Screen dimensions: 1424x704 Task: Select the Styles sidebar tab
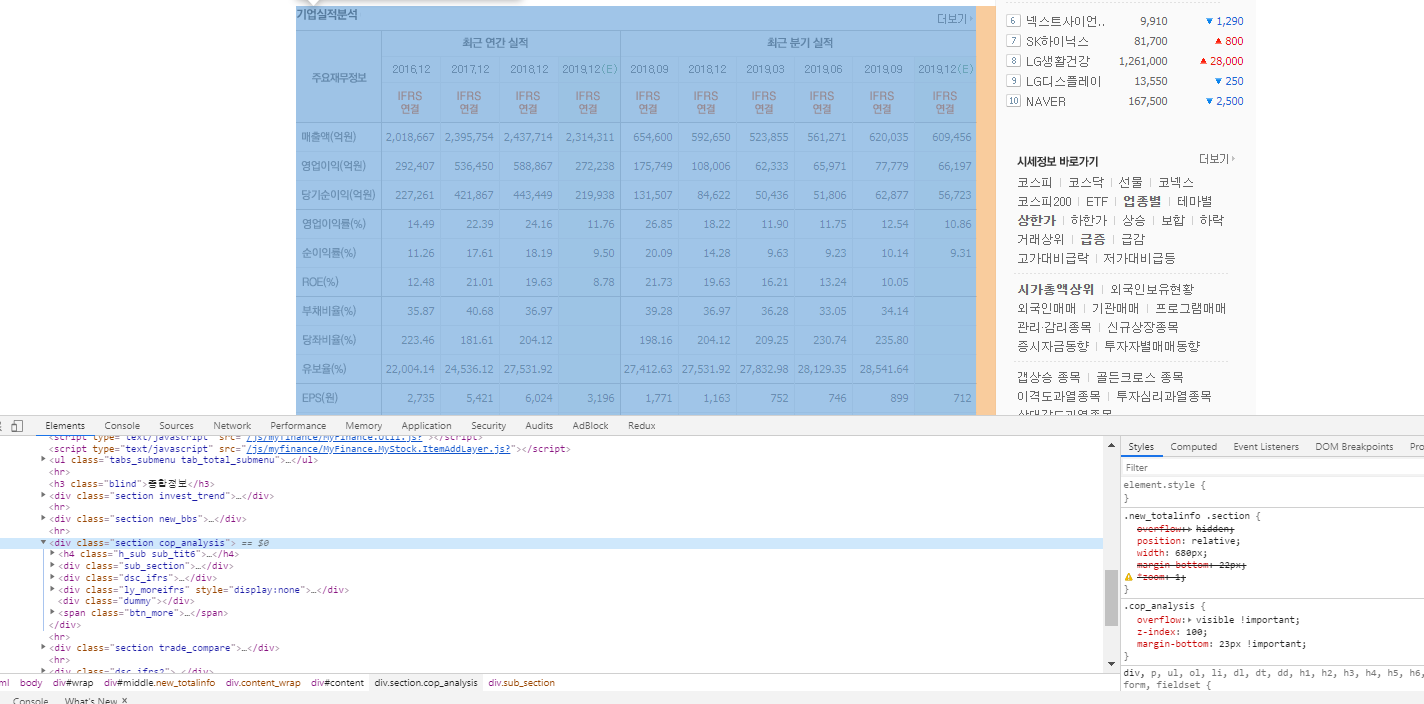click(x=1141, y=447)
